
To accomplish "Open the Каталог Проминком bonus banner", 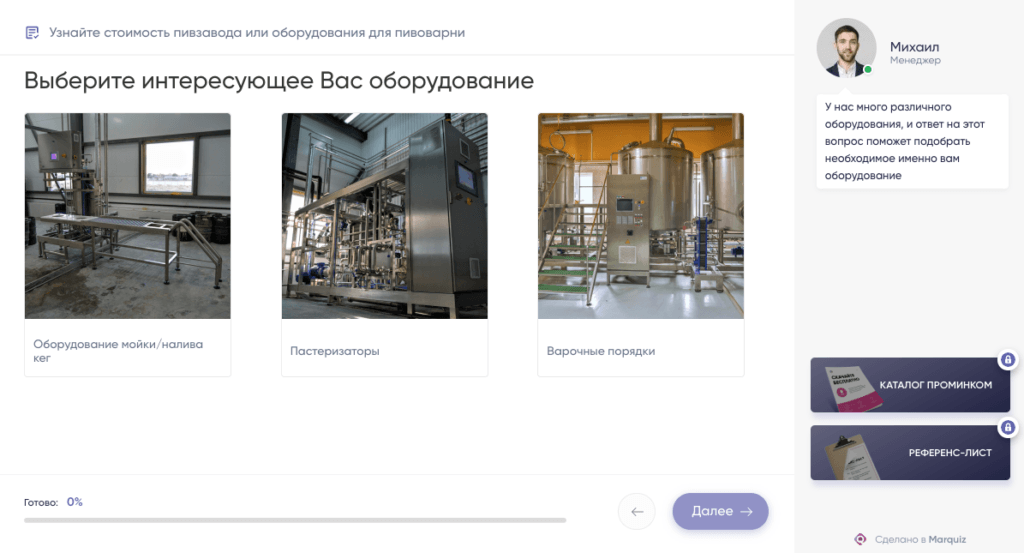I will 910,385.
